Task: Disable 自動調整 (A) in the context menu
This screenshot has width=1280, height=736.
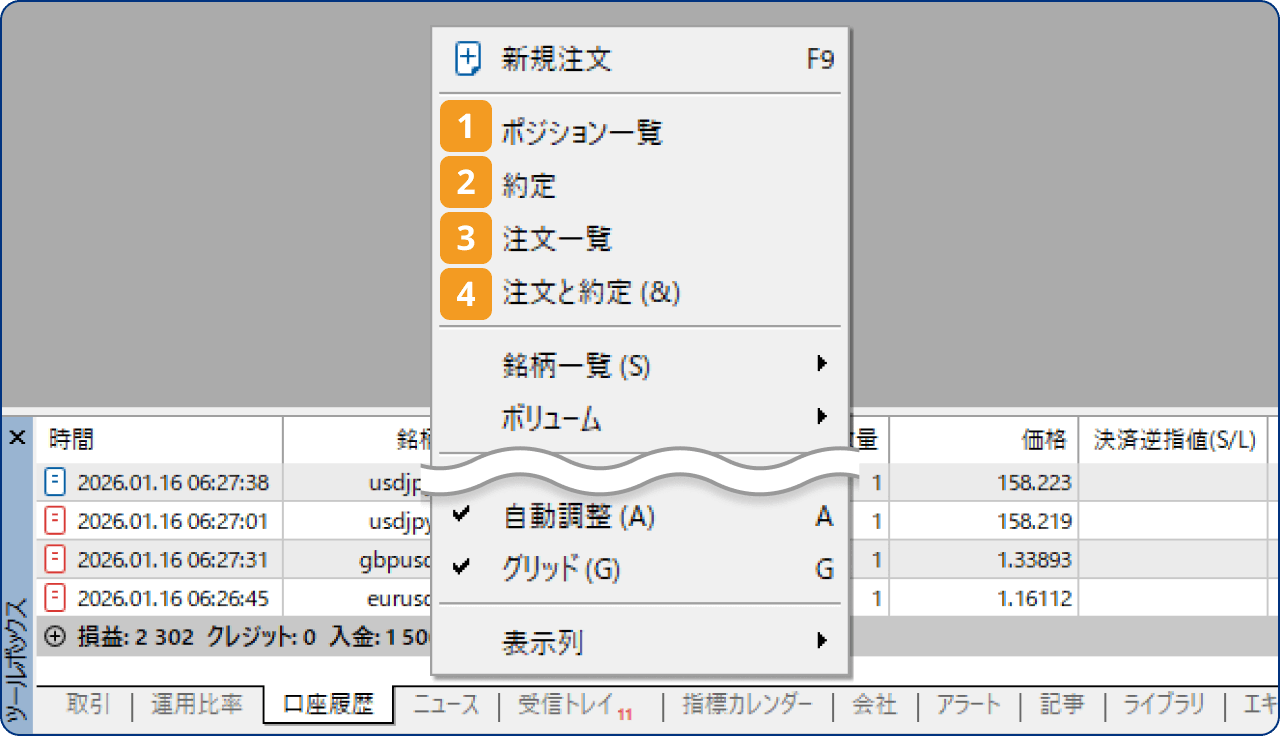Action: coord(580,517)
